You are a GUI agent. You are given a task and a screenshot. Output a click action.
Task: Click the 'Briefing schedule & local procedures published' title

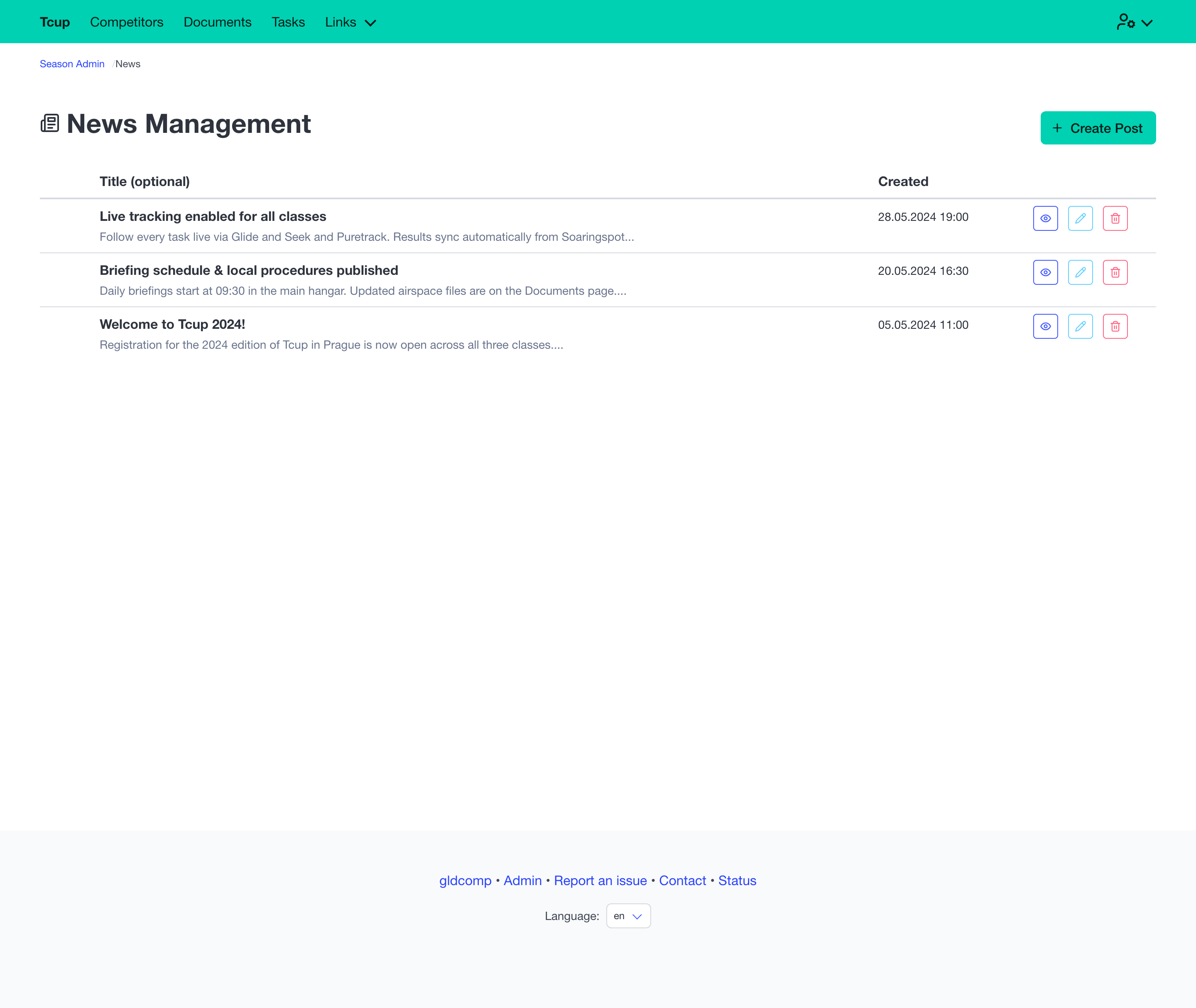(x=249, y=270)
